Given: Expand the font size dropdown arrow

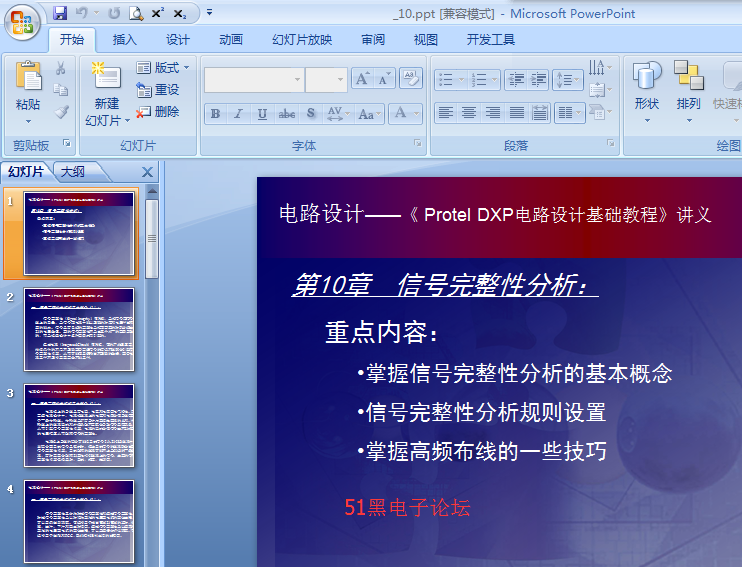Looking at the screenshot, I should [340, 80].
